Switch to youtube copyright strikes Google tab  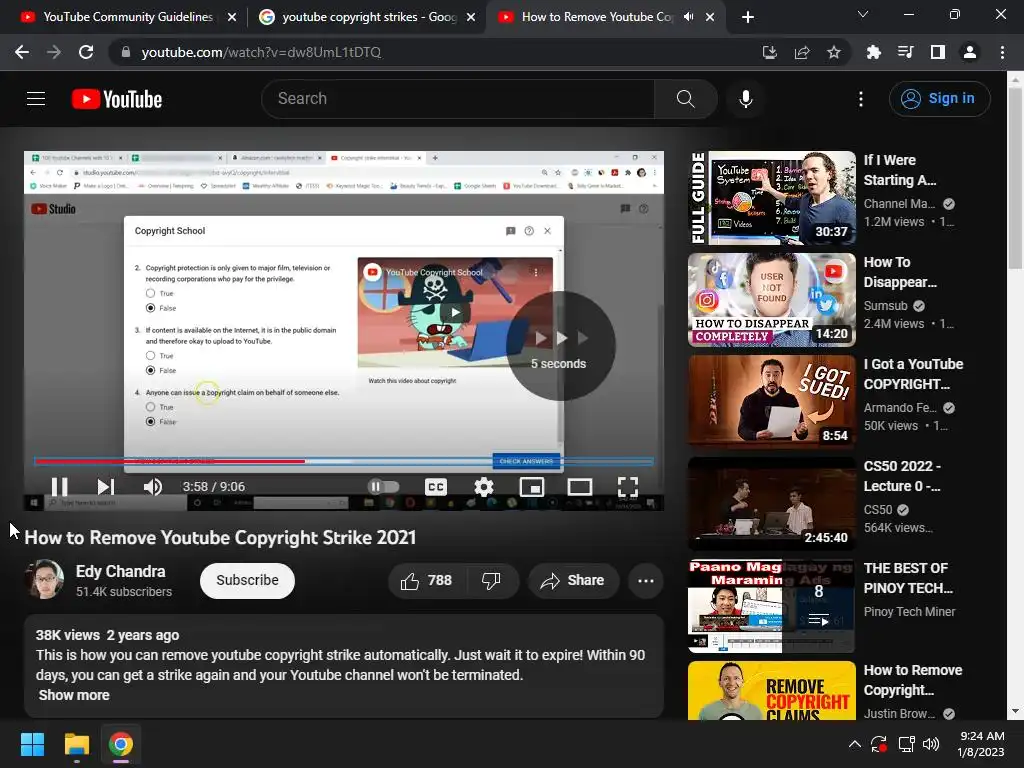click(x=368, y=17)
